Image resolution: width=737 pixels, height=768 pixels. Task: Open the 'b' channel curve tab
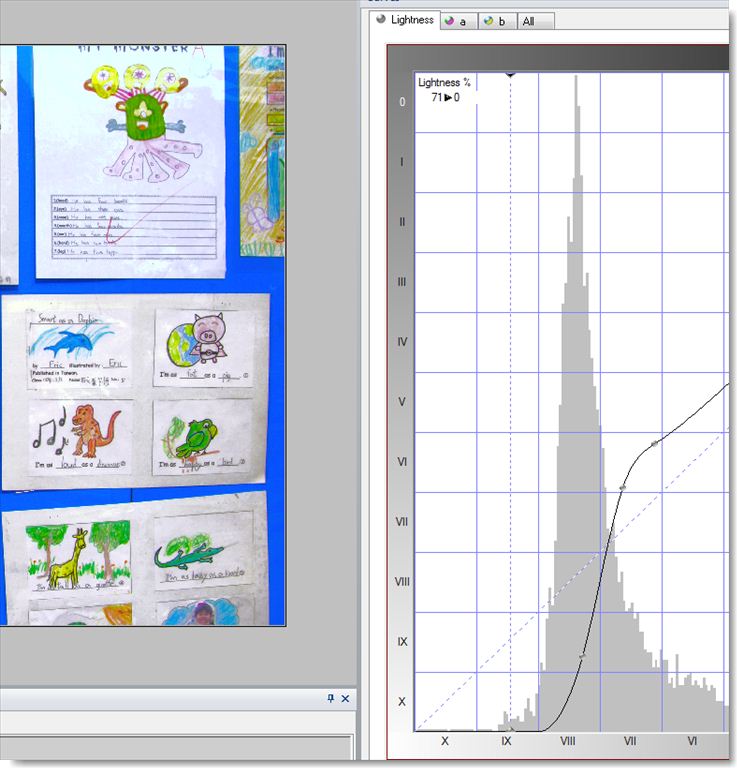[497, 22]
